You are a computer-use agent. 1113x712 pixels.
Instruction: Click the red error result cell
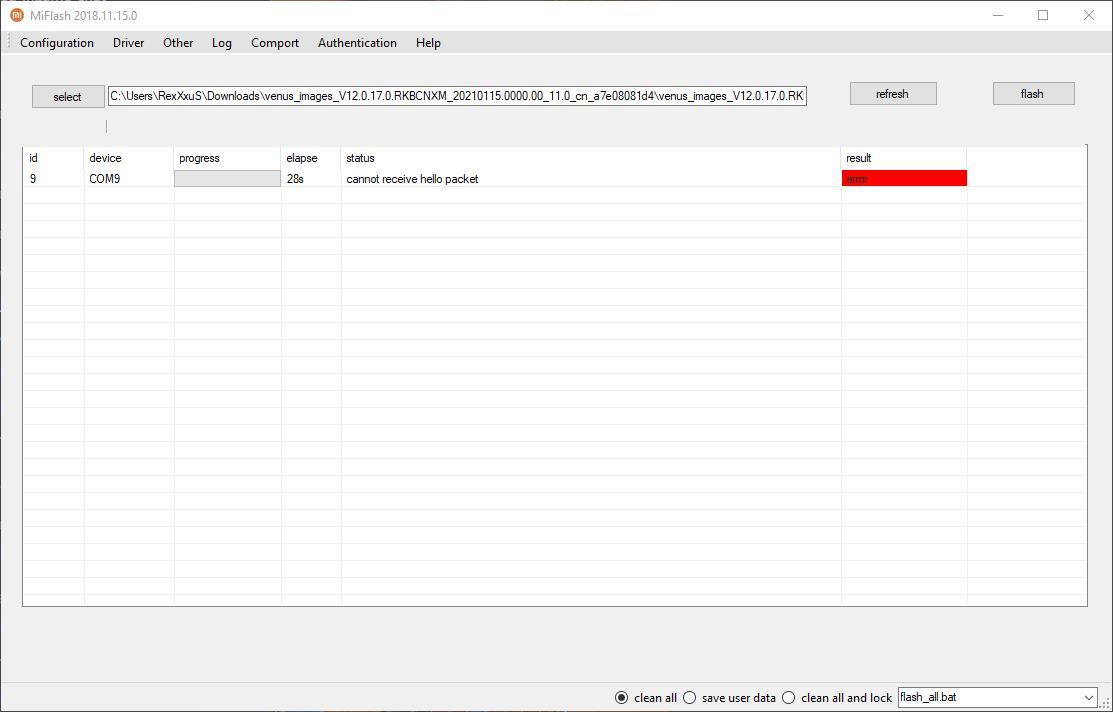click(x=904, y=179)
